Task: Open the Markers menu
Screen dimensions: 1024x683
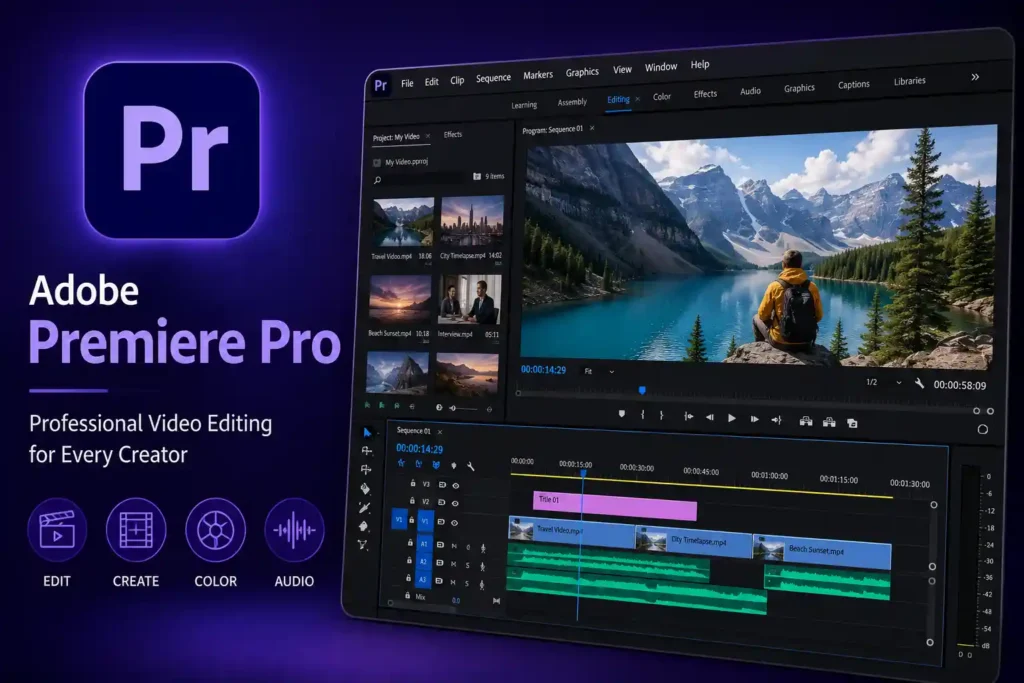Action: click(537, 75)
